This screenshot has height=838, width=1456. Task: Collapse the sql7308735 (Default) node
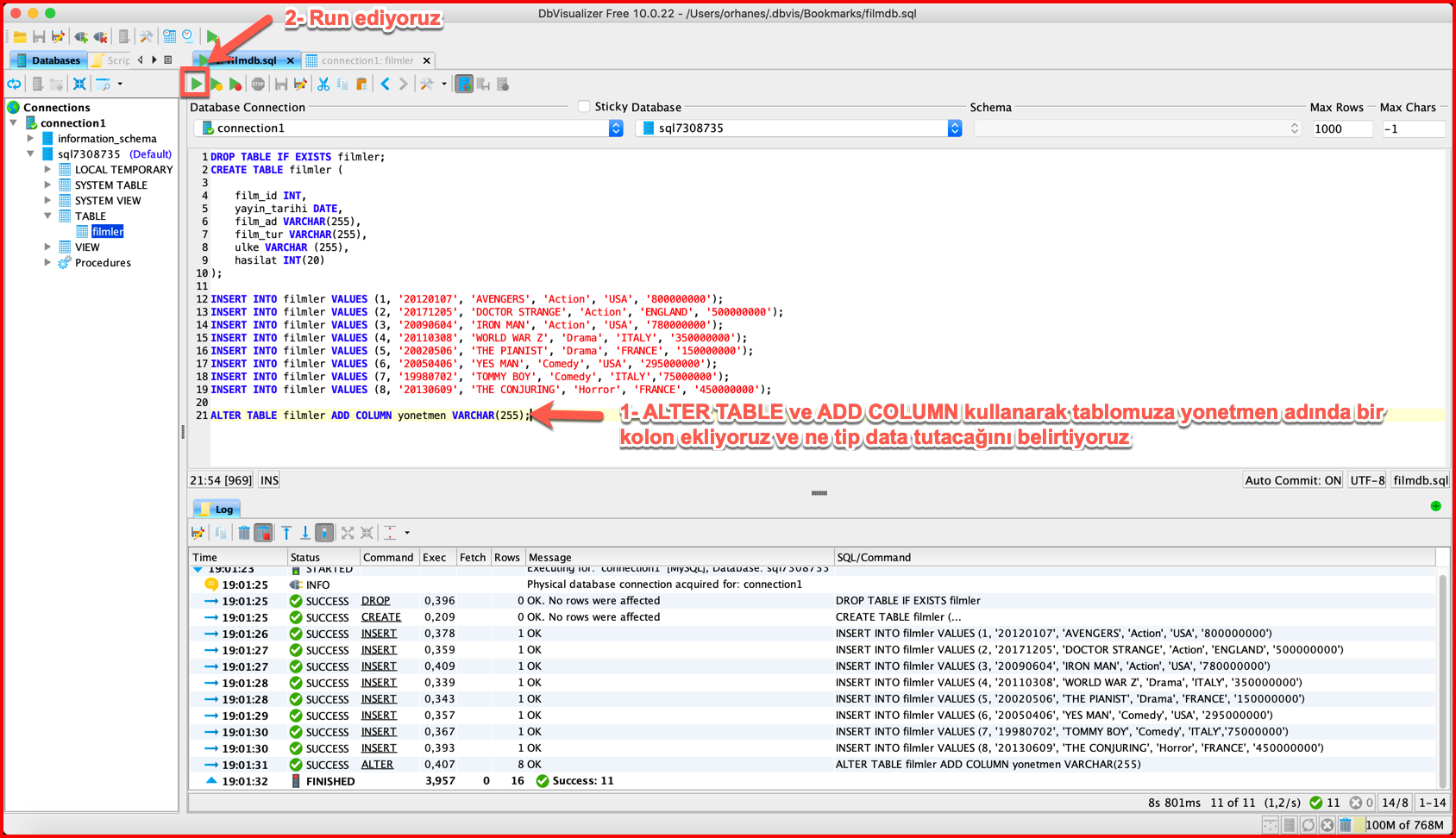pyautogui.click(x=30, y=153)
